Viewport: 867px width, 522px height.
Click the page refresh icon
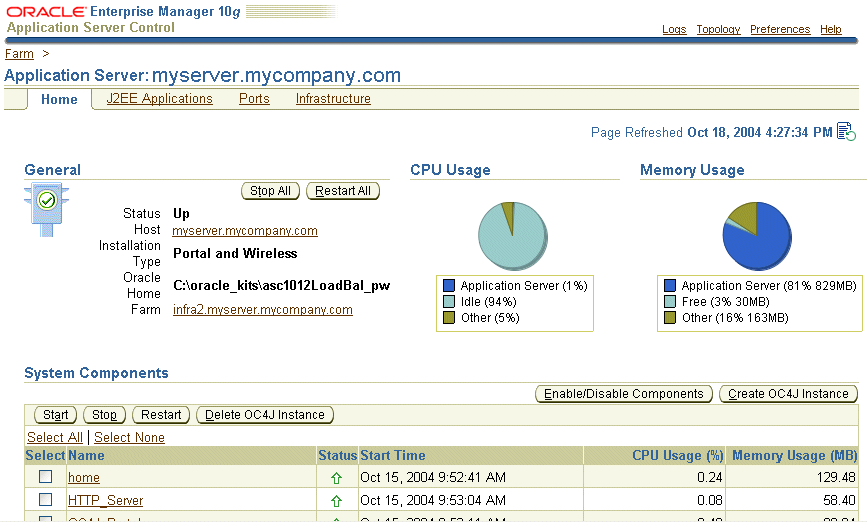pyautogui.click(x=846, y=132)
